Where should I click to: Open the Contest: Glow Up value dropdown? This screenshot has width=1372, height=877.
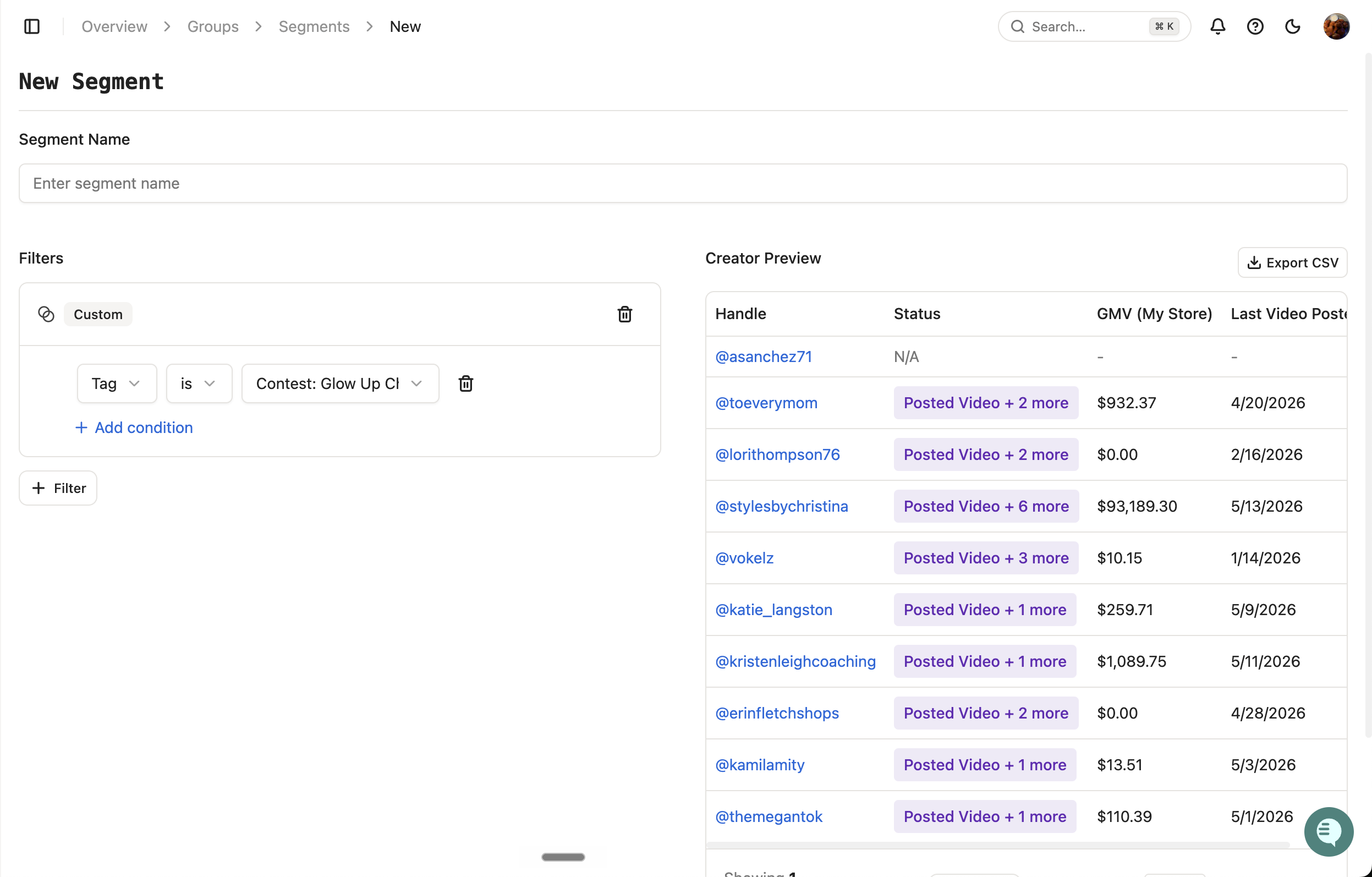pyautogui.click(x=340, y=383)
